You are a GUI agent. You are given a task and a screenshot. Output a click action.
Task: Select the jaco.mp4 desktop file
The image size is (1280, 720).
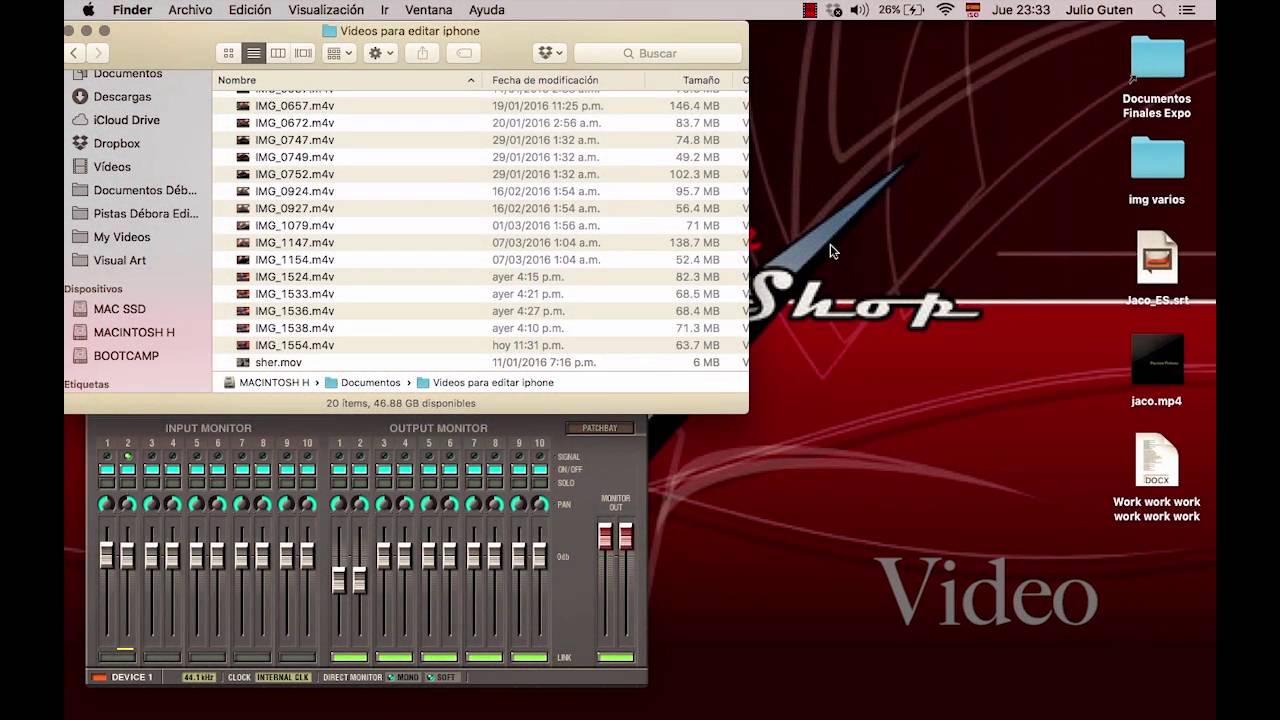click(x=1157, y=370)
